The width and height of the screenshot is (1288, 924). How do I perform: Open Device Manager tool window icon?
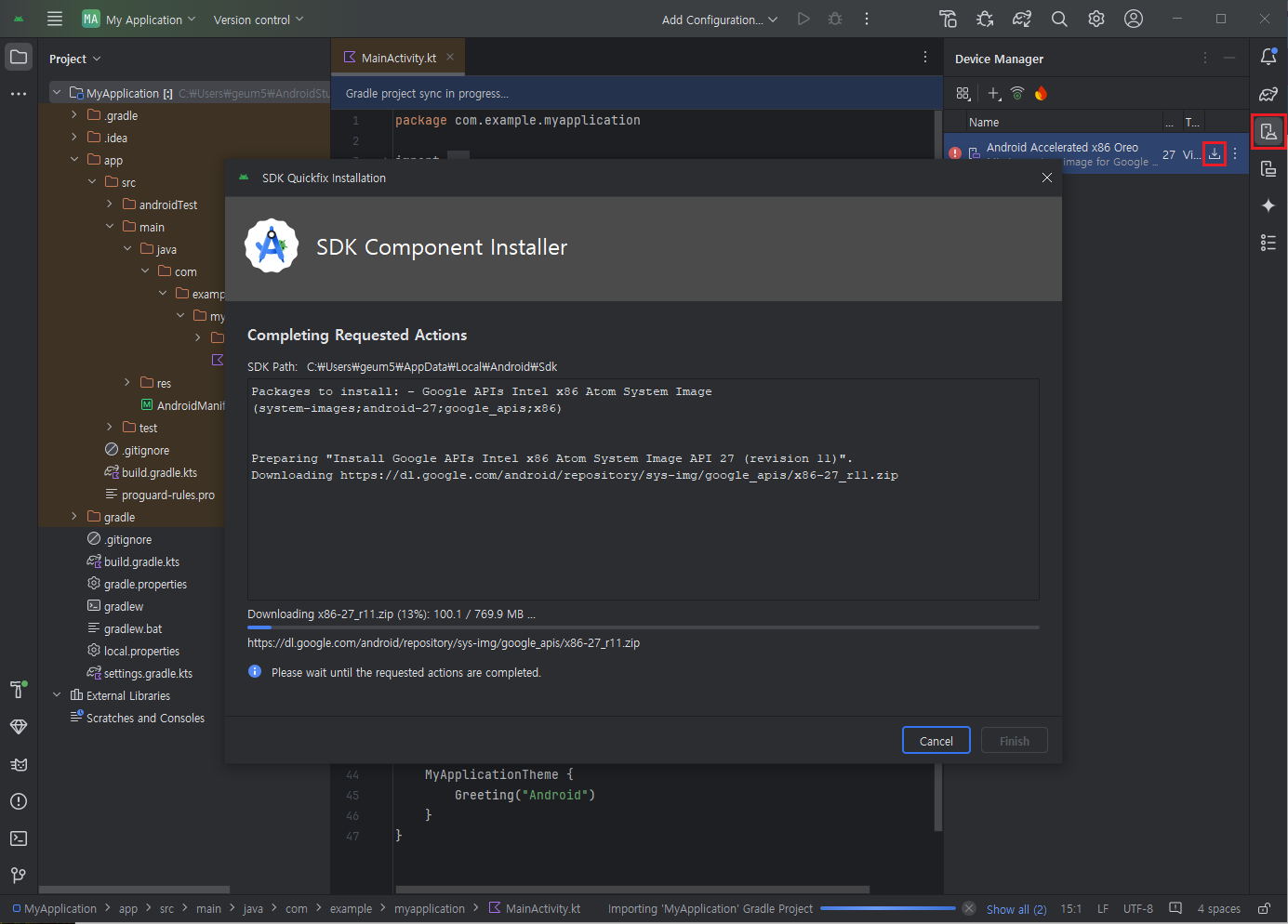click(x=1268, y=131)
